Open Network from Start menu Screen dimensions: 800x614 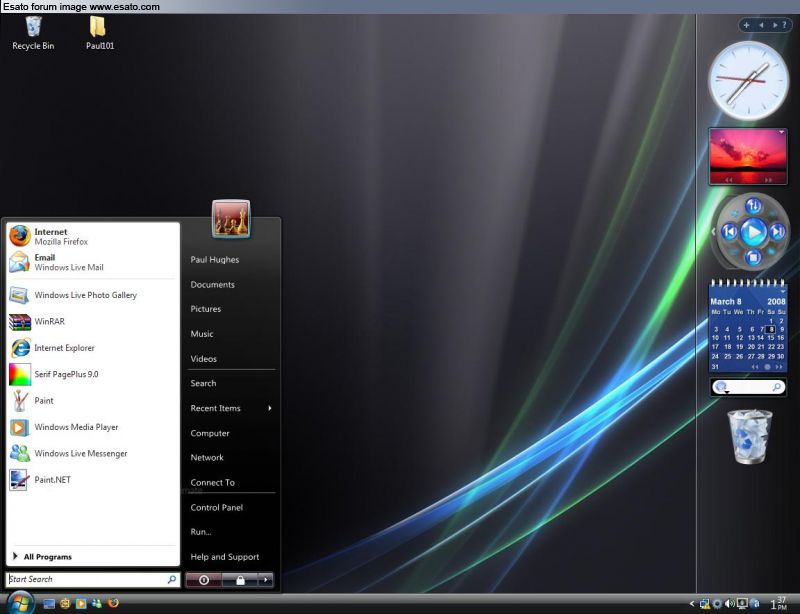[207, 458]
